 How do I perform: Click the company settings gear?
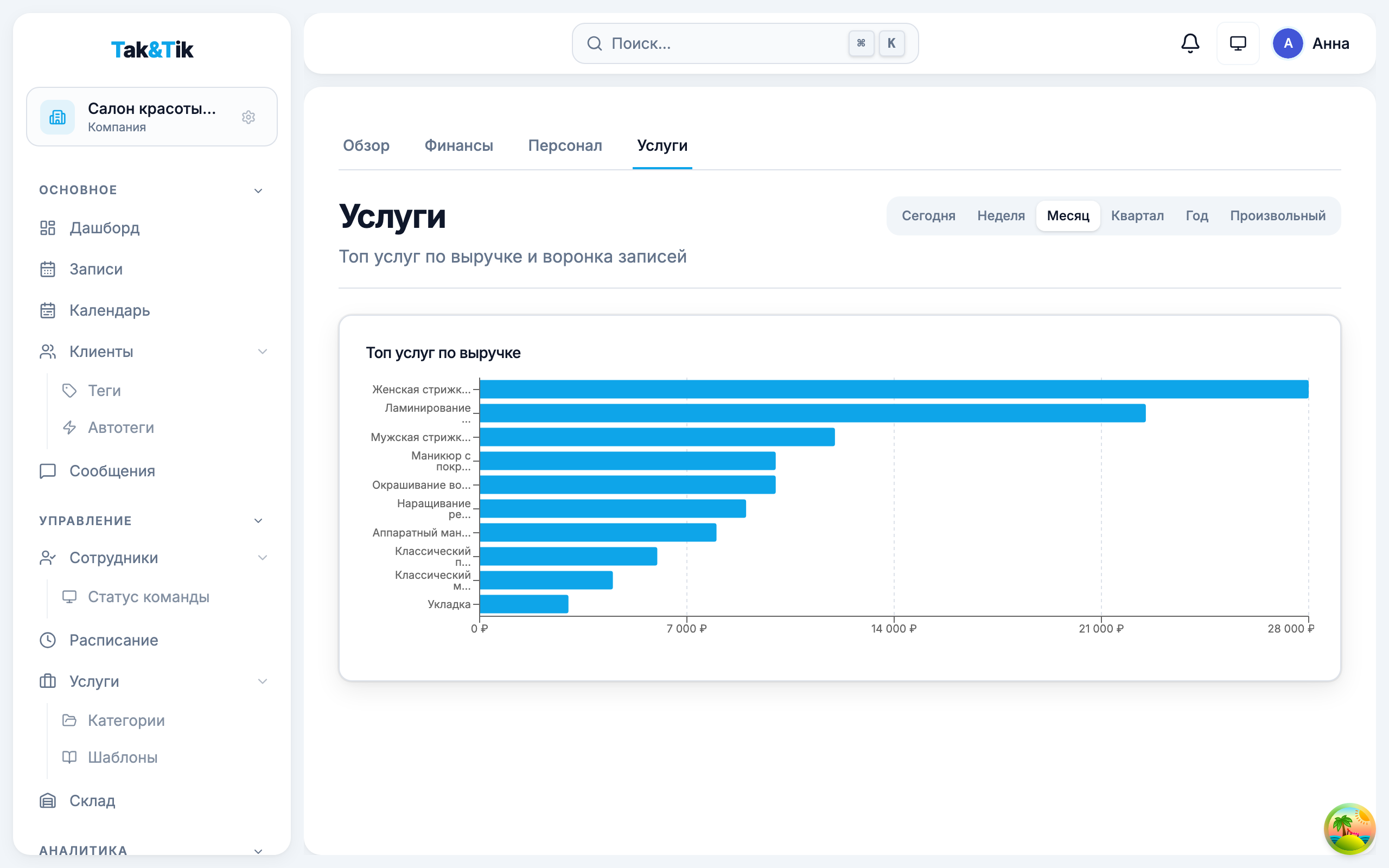tap(249, 117)
